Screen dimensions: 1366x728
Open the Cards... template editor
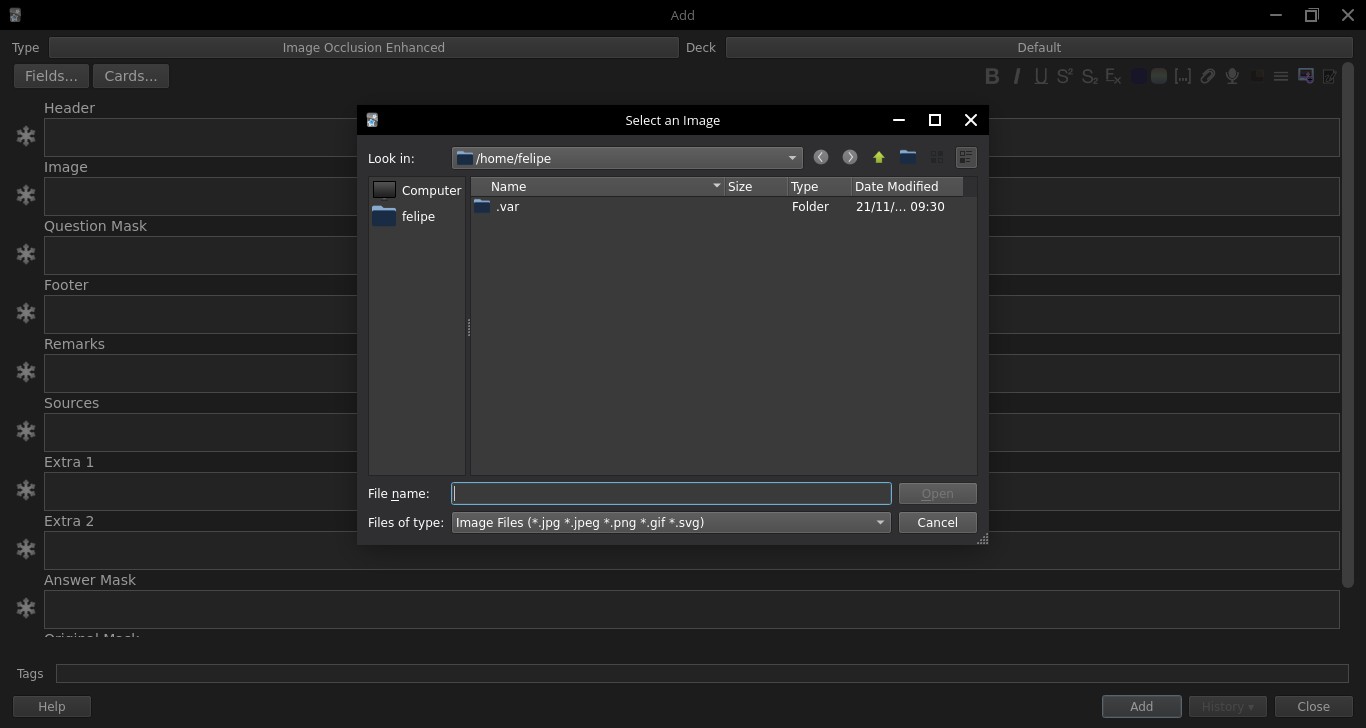coord(131,76)
